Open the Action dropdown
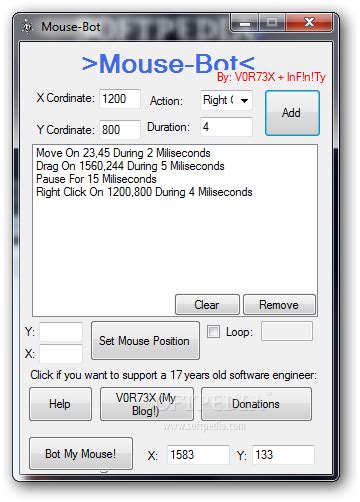The image size is (360, 502). point(226,100)
